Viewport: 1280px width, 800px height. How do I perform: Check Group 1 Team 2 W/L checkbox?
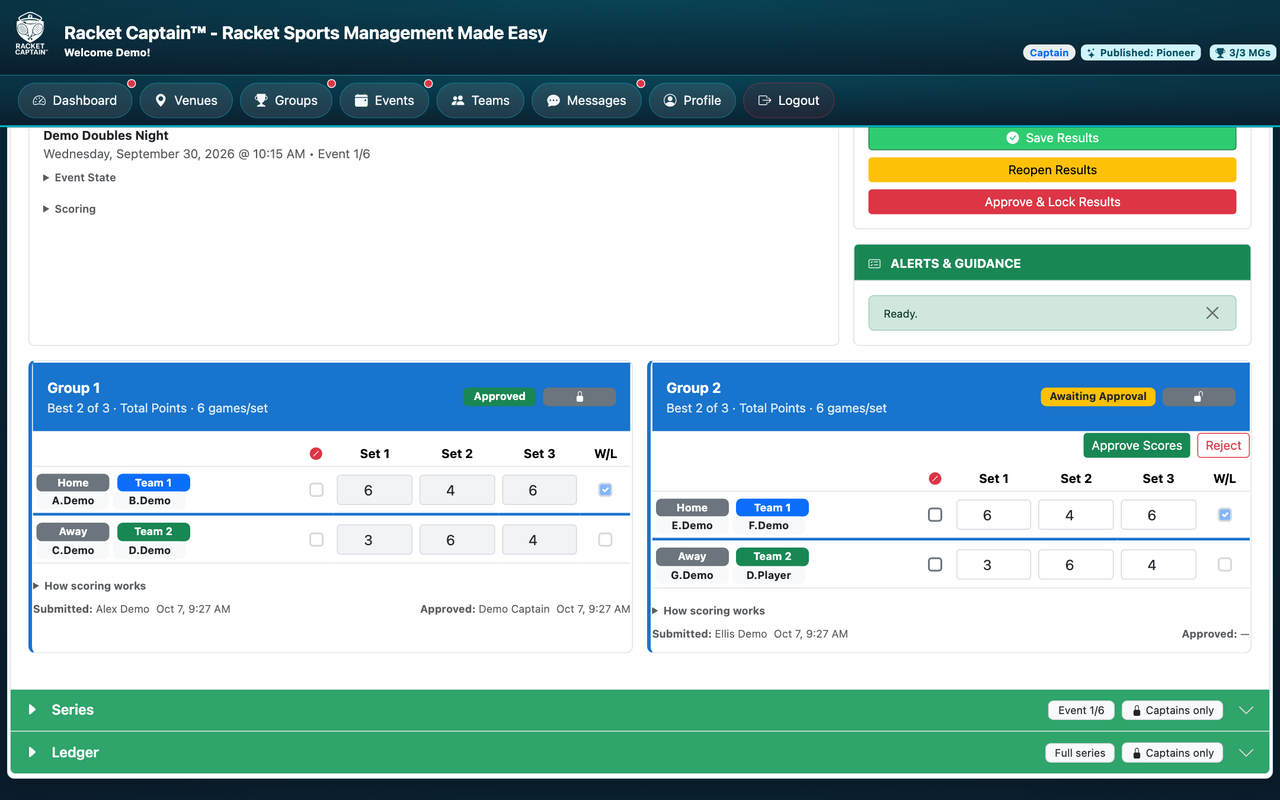click(x=605, y=540)
